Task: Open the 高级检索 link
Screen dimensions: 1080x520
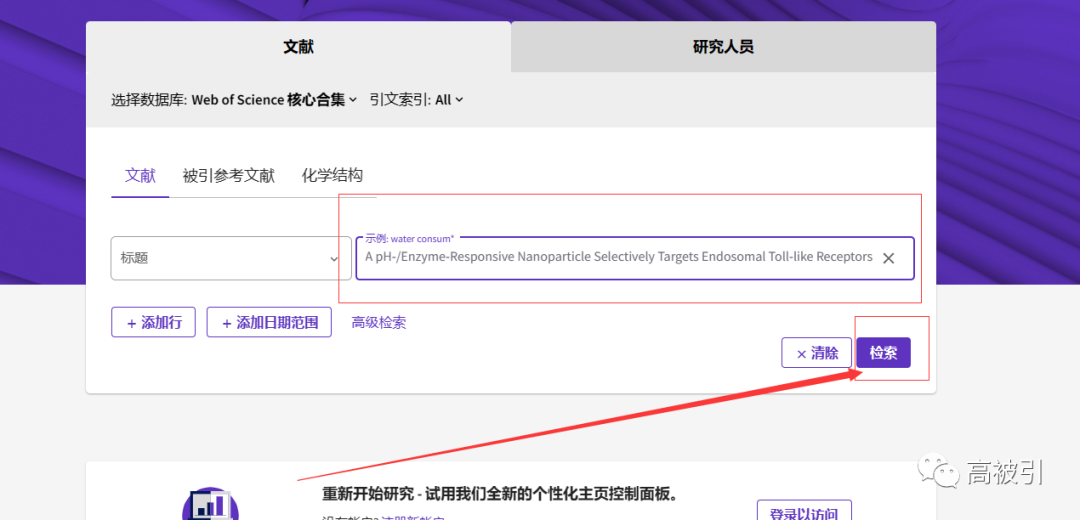Action: [x=379, y=322]
